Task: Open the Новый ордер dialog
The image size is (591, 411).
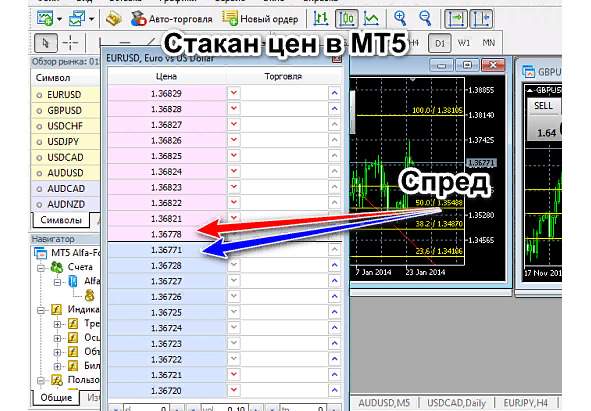Action: [260, 18]
